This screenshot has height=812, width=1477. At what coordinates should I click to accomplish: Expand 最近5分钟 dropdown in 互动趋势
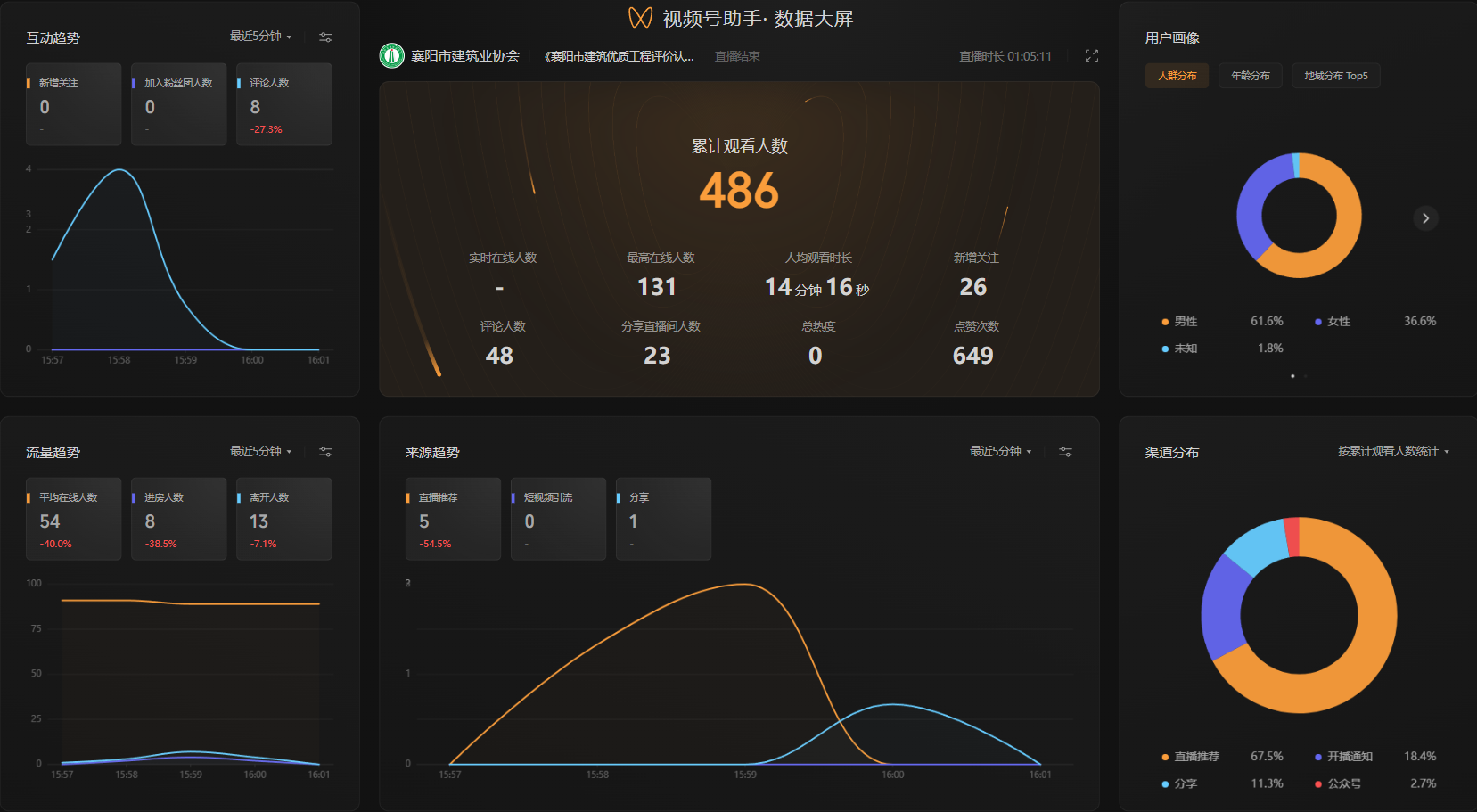261,37
